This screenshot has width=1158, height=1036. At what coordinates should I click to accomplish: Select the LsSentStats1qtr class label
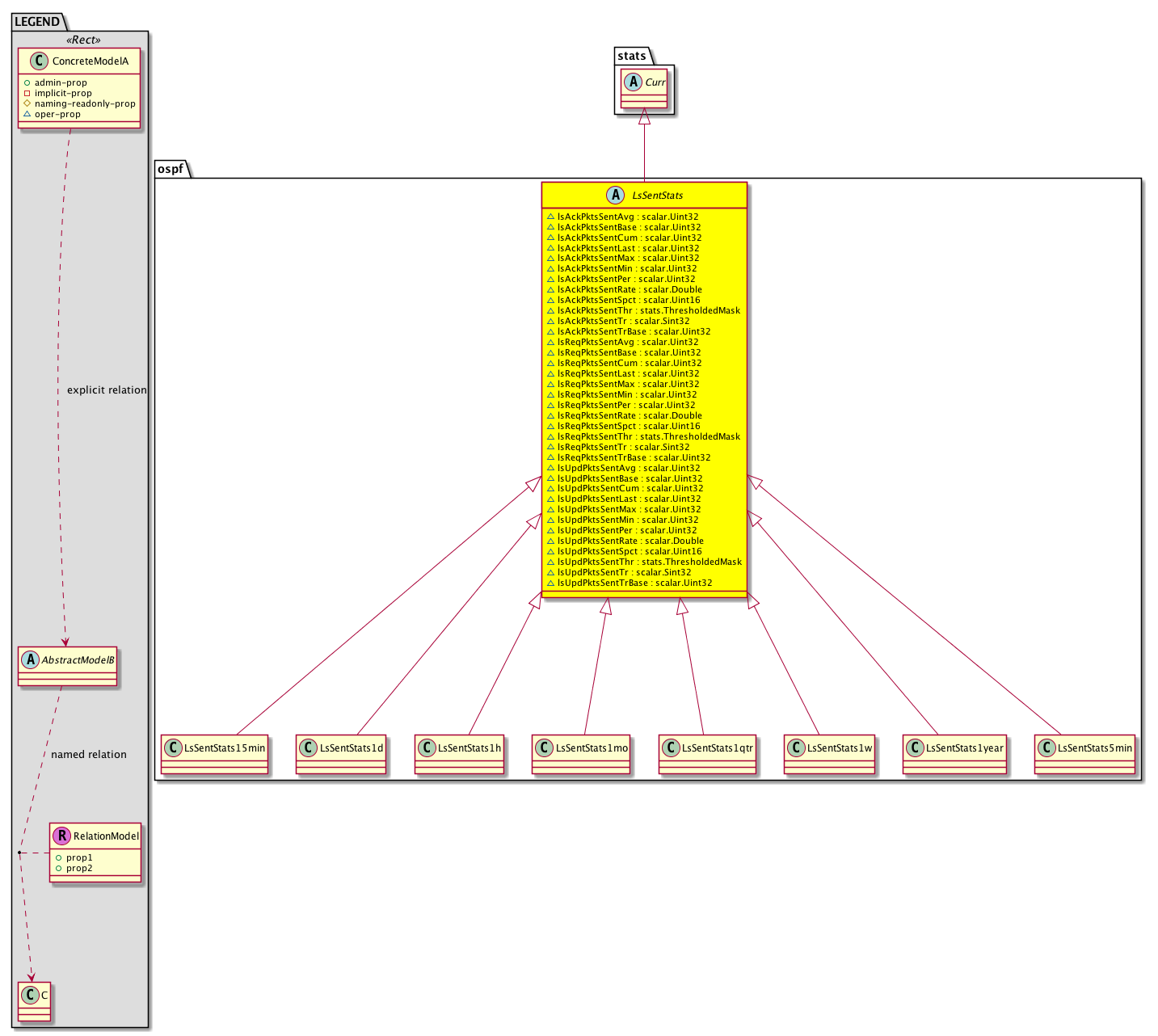click(x=717, y=748)
